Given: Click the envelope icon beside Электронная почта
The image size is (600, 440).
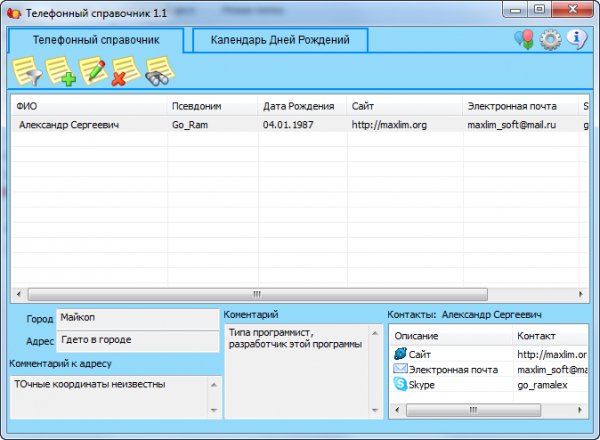Looking at the screenshot, I should [400, 369].
